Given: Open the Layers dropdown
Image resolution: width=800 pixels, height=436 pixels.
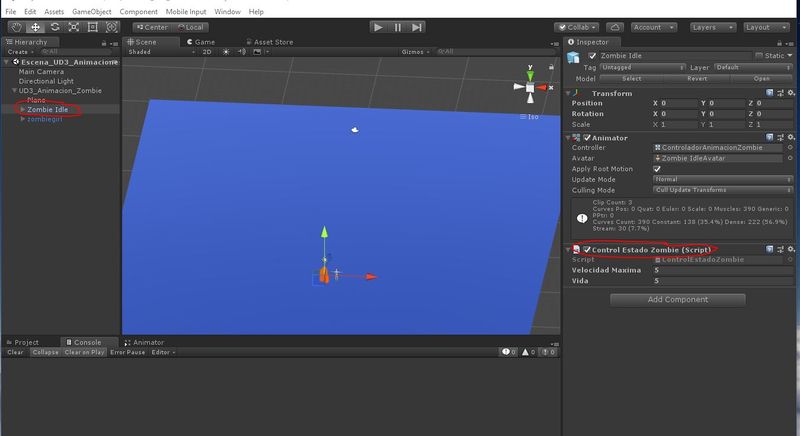Looking at the screenshot, I should click(x=713, y=28).
